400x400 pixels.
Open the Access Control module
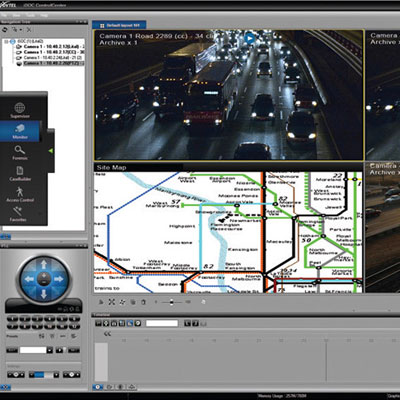tap(20, 194)
